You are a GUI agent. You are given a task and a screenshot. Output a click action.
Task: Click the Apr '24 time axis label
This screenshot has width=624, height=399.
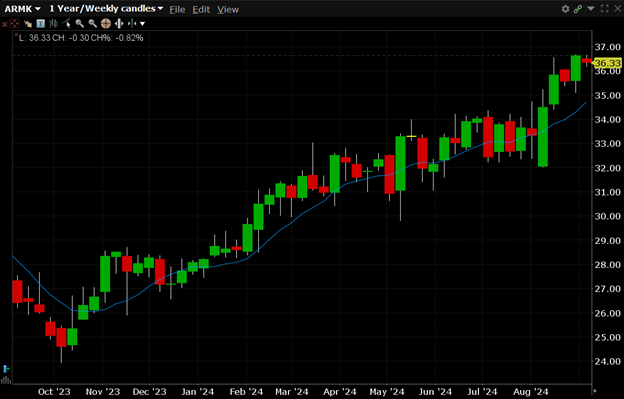(x=340, y=392)
